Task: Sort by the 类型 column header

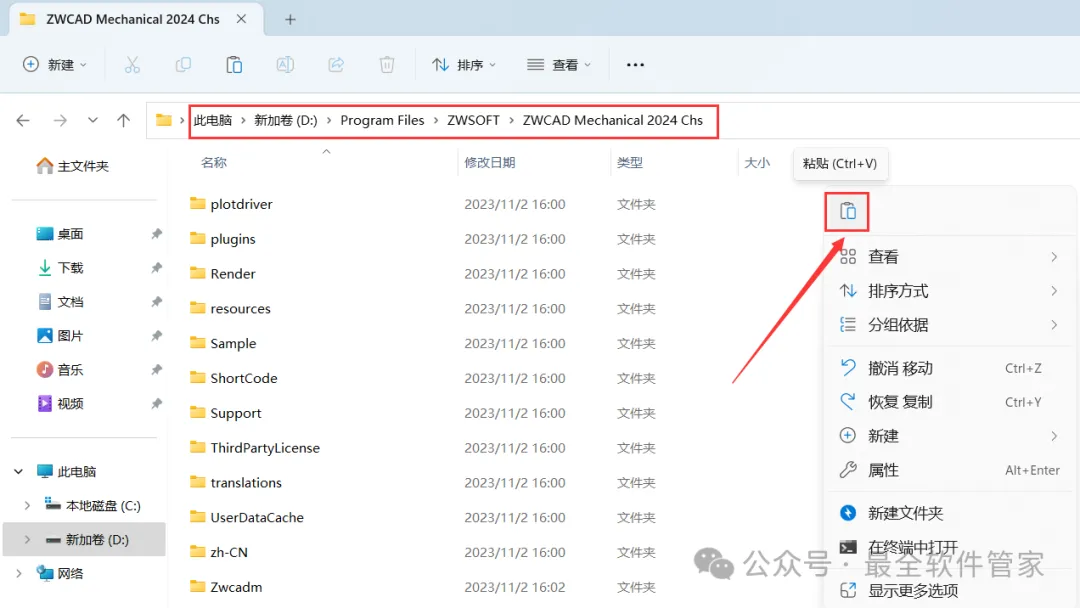Action: tap(630, 163)
